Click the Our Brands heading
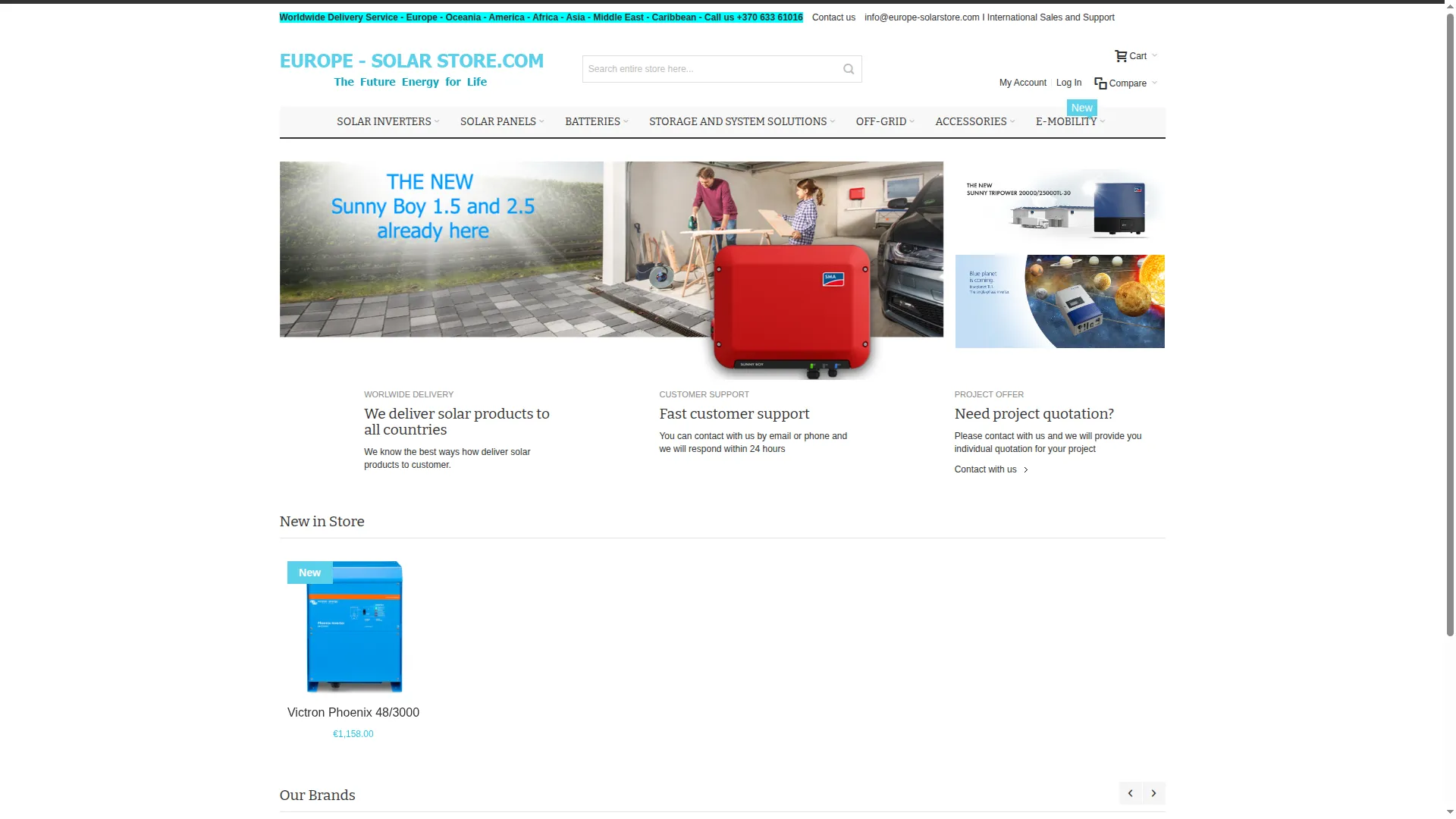The height and width of the screenshot is (819, 1456). 317,795
